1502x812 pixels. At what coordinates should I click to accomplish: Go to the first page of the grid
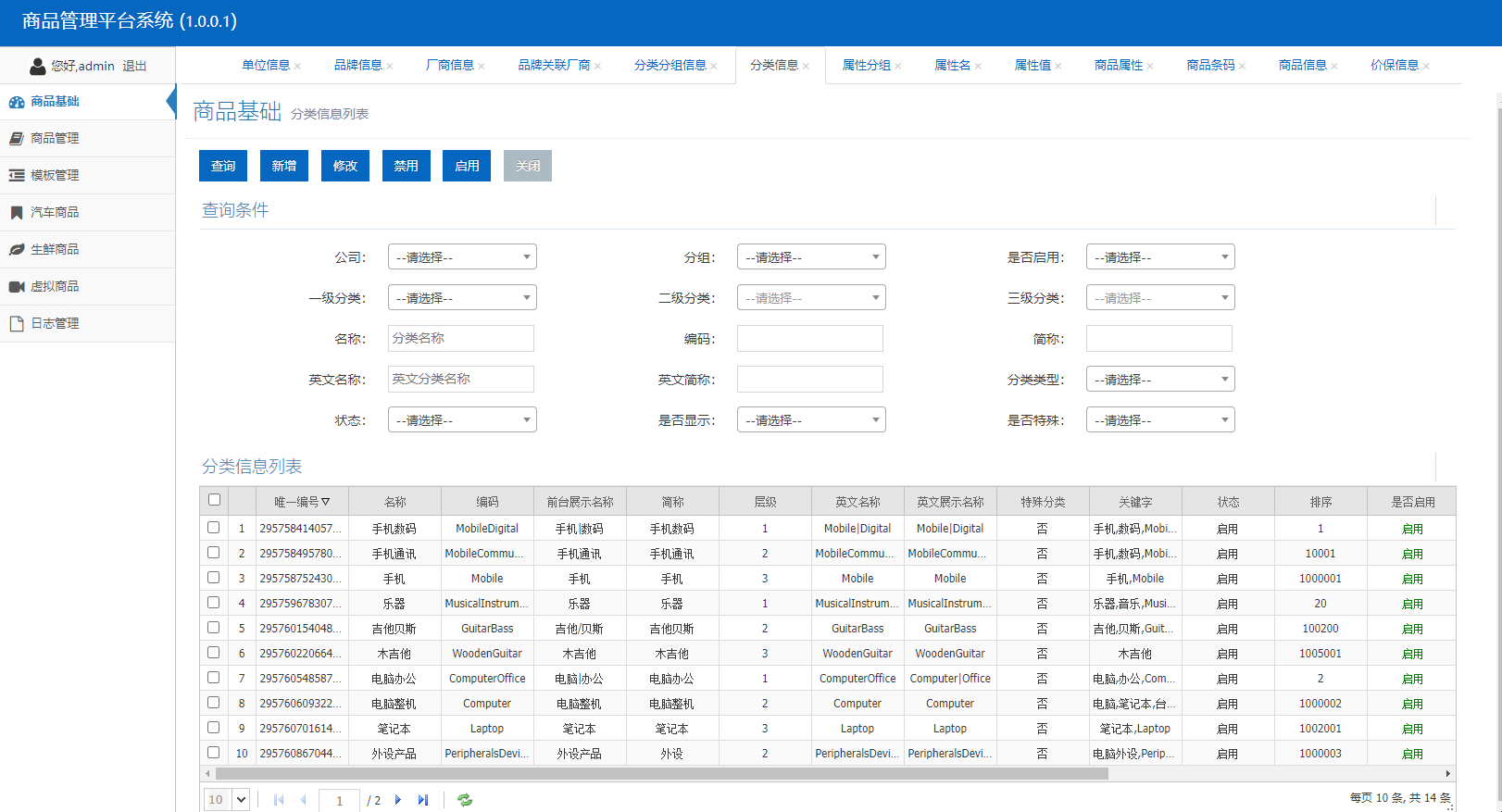coord(279,800)
